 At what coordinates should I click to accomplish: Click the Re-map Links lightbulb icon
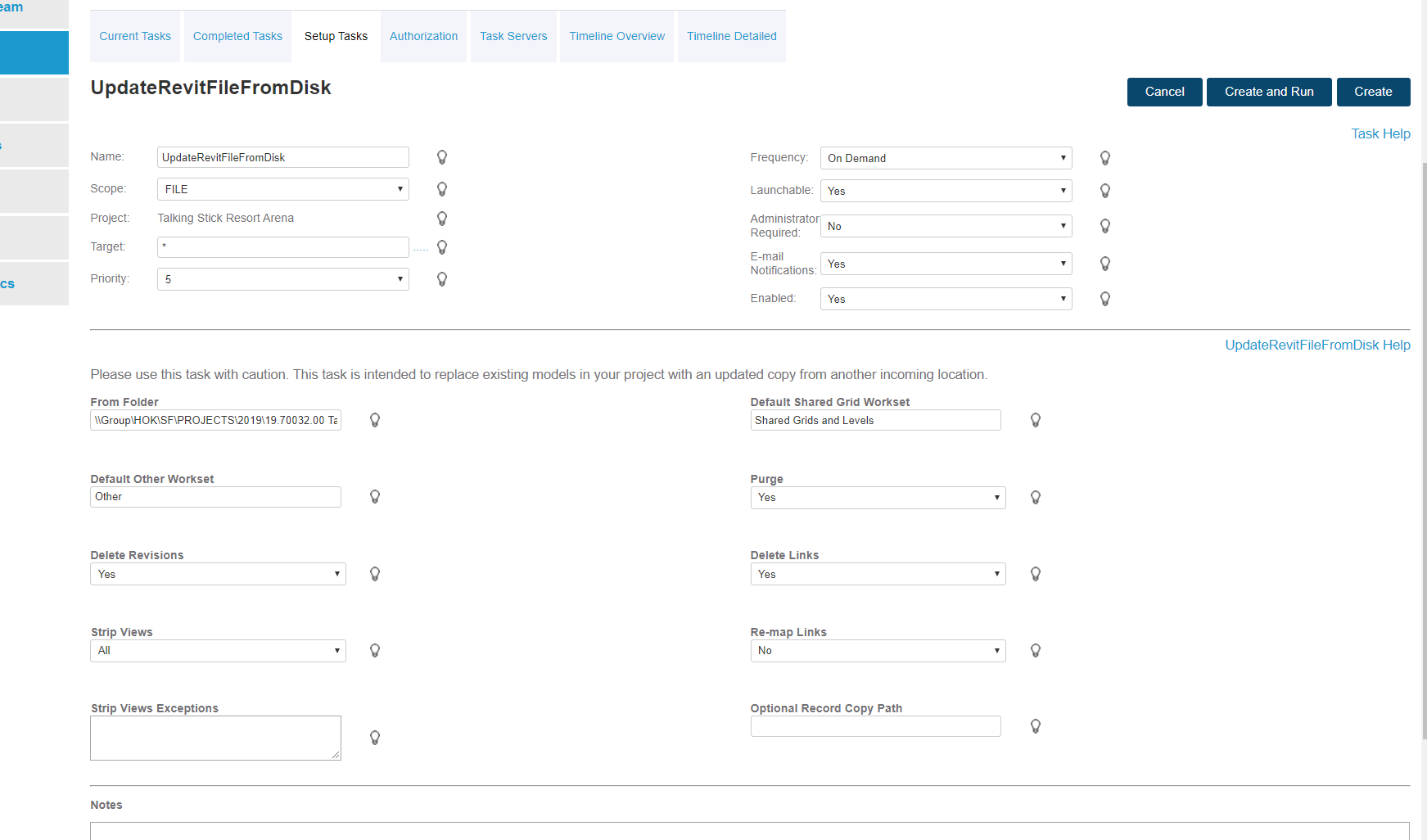[x=1035, y=651]
